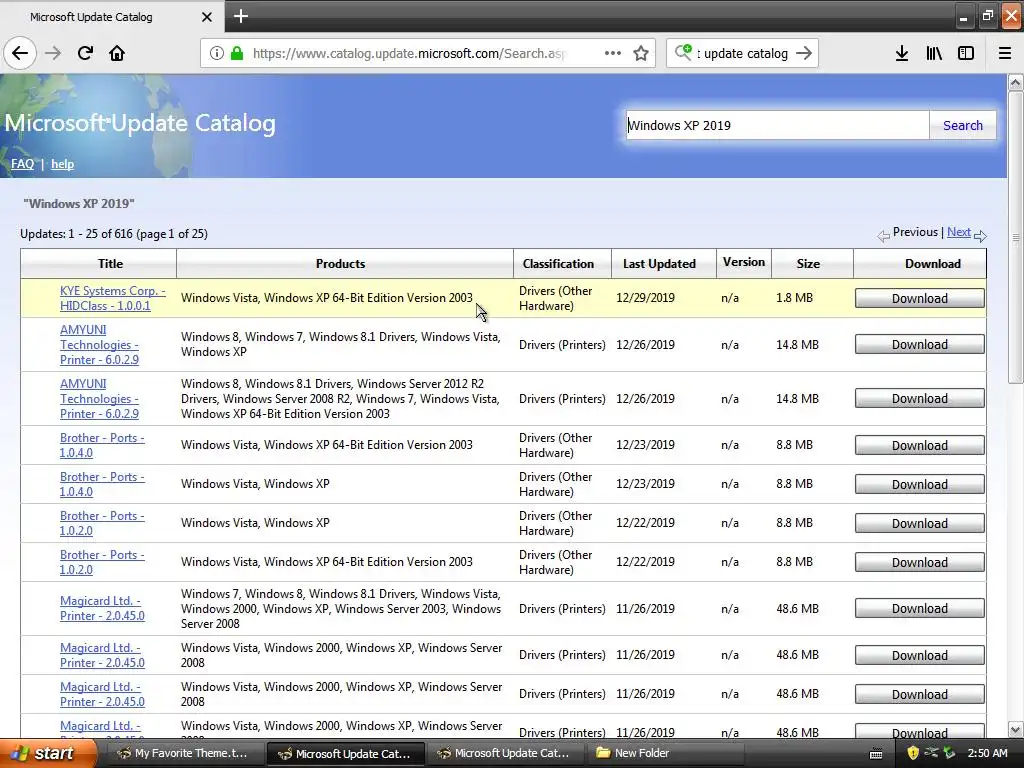The height and width of the screenshot is (768, 1024).
Task: Toggle the sidebar view icon
Action: pyautogui.click(x=966, y=54)
